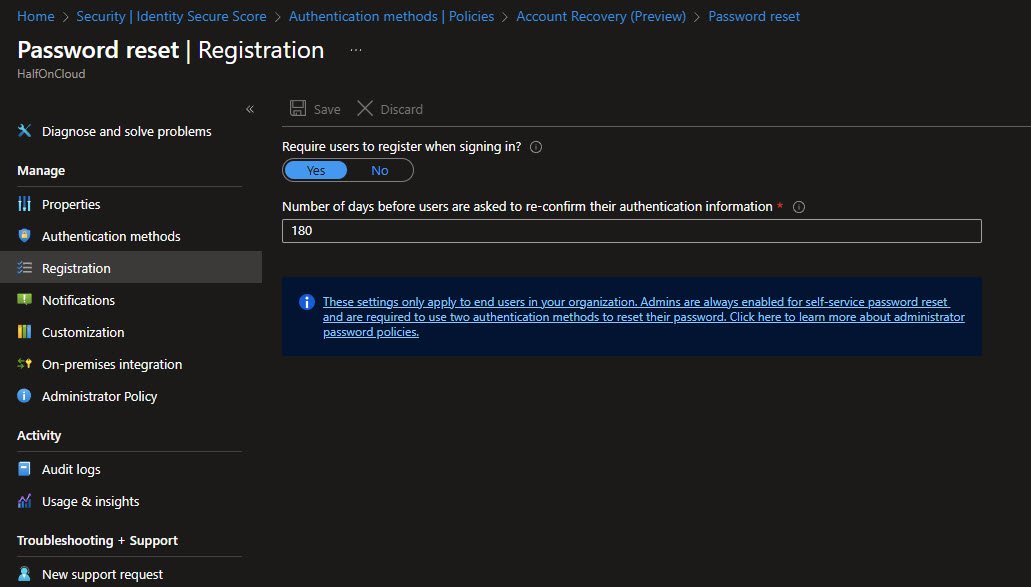Click the Discard button

coord(390,109)
